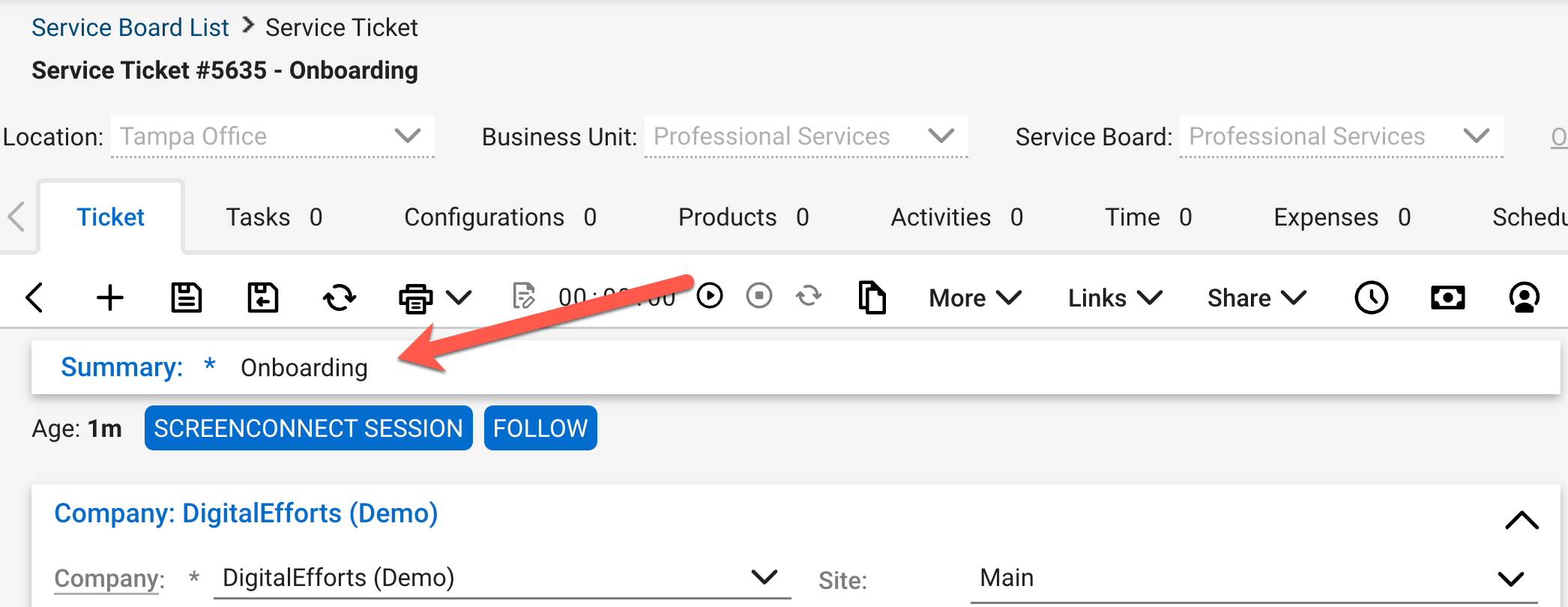Image resolution: width=1568 pixels, height=607 pixels.
Task: Start the timer with the play icon
Action: point(710,296)
